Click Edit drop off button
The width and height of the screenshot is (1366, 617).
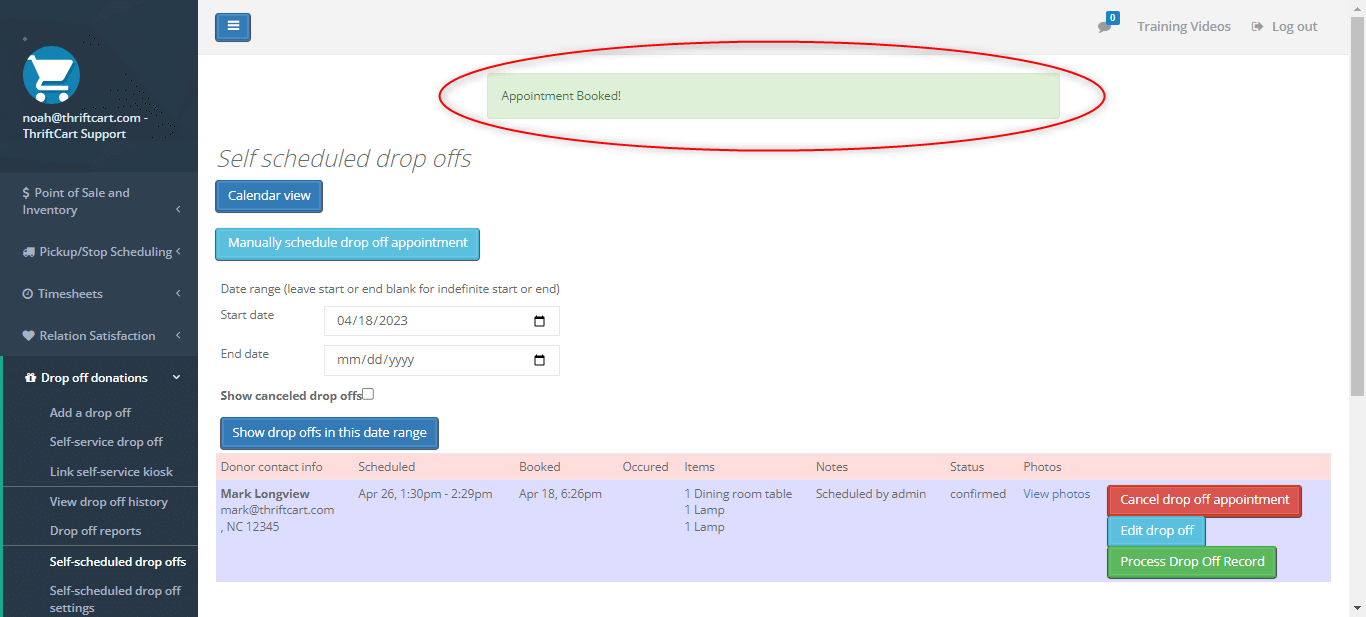(x=1157, y=531)
